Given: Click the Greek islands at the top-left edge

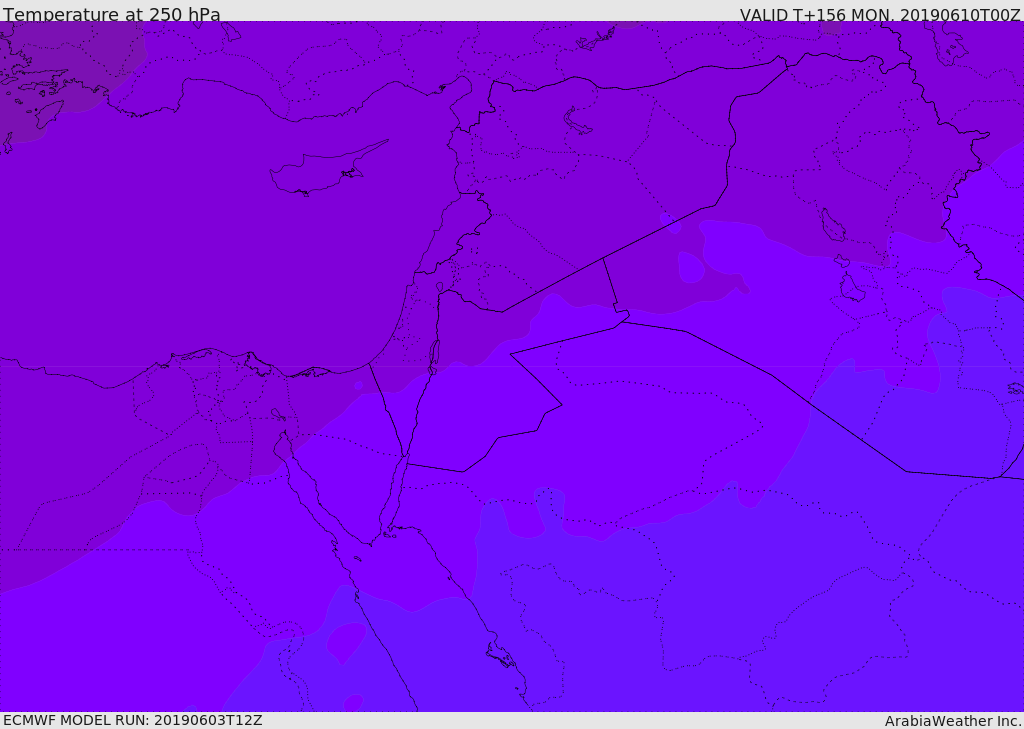Looking at the screenshot, I should (33, 91).
